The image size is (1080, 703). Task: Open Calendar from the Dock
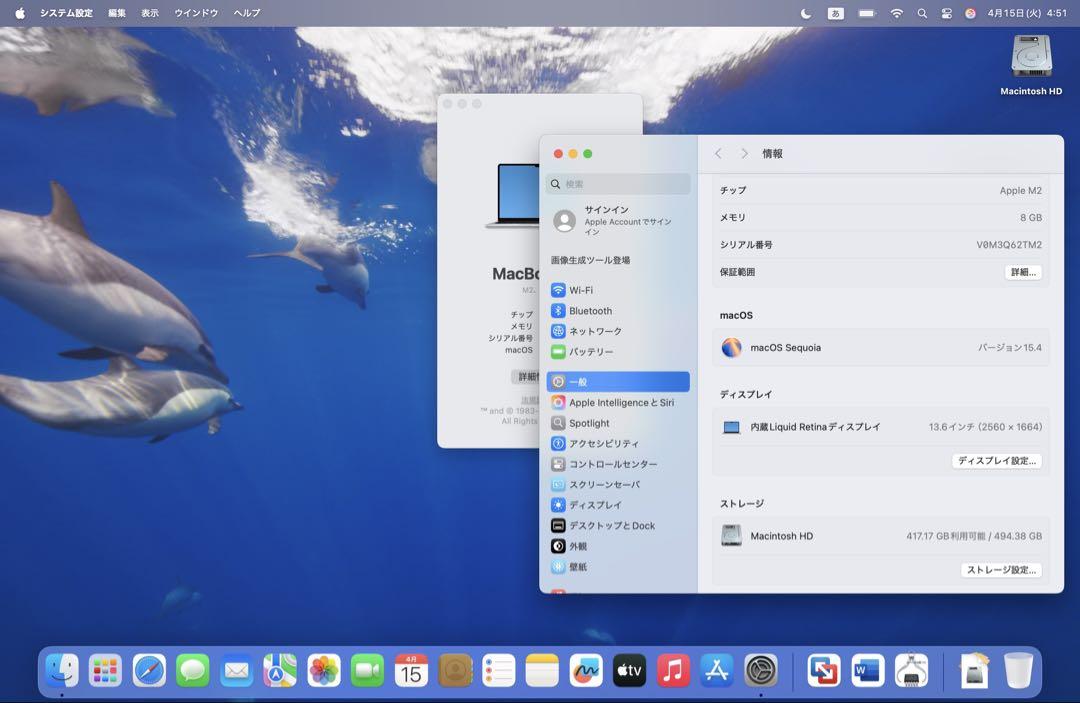(411, 671)
